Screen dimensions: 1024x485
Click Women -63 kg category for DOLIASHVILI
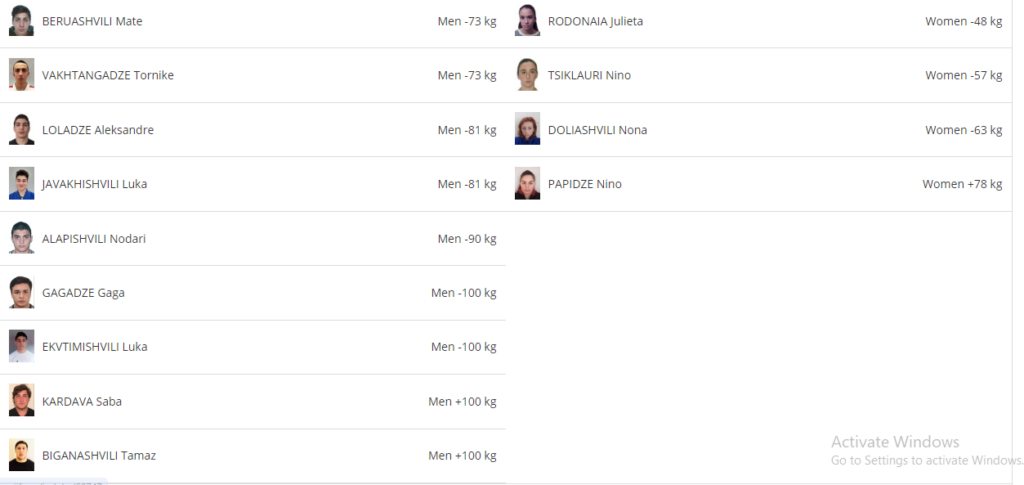tap(963, 130)
